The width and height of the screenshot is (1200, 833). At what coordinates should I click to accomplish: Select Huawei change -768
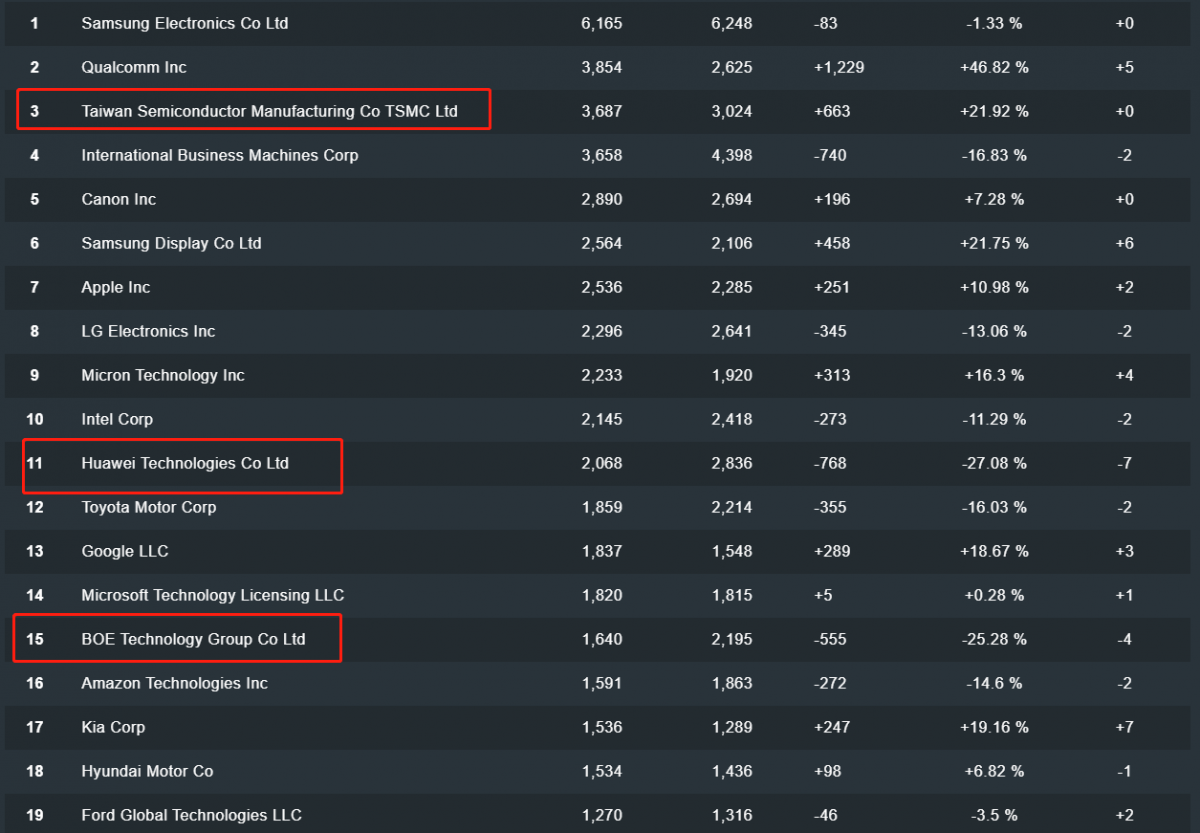click(830, 463)
